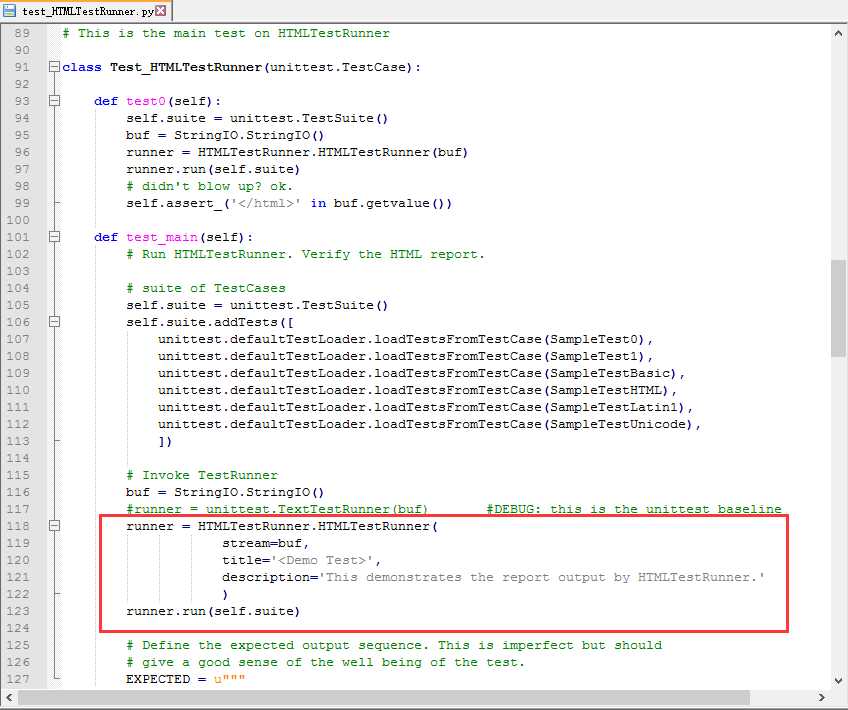This screenshot has width=848, height=710.
Task: Click the SampleTestLatin1 loader line
Action: [x=426, y=407]
